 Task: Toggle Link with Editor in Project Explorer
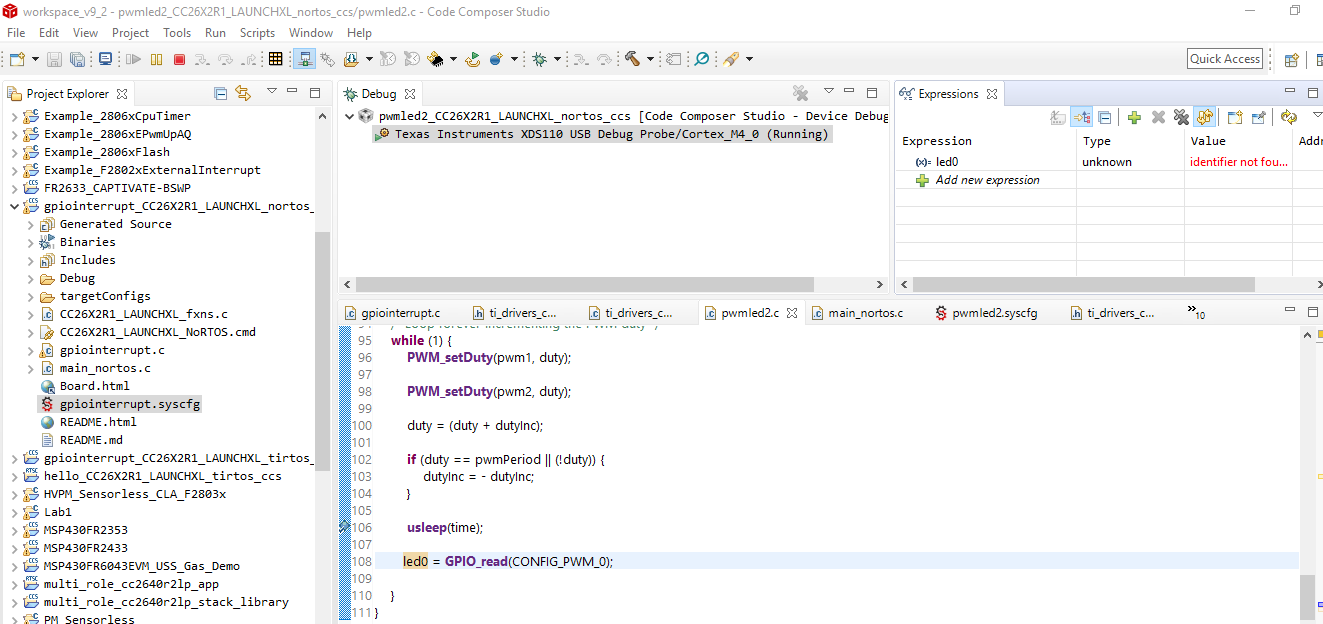click(x=243, y=94)
